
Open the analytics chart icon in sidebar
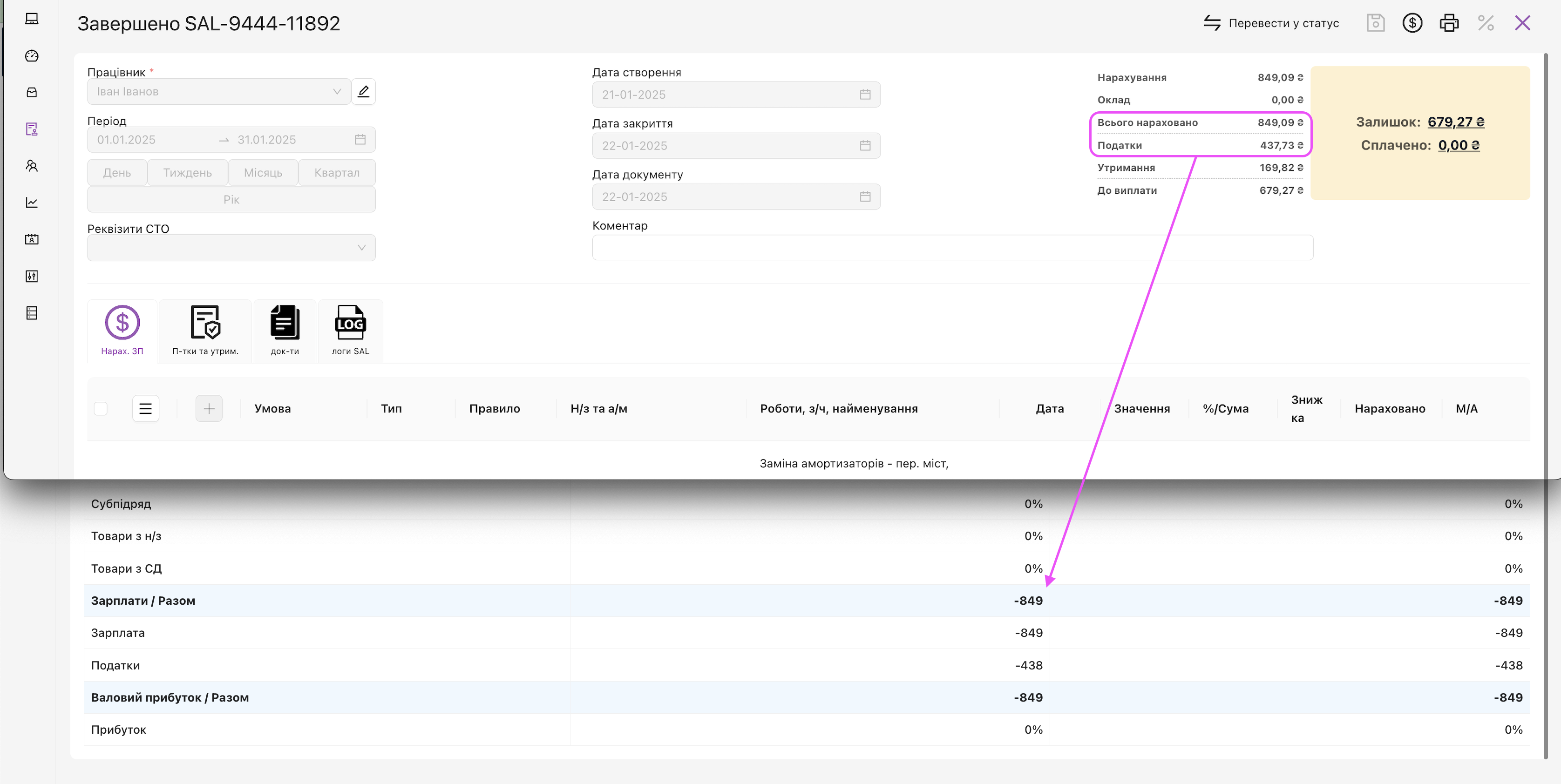[x=32, y=203]
